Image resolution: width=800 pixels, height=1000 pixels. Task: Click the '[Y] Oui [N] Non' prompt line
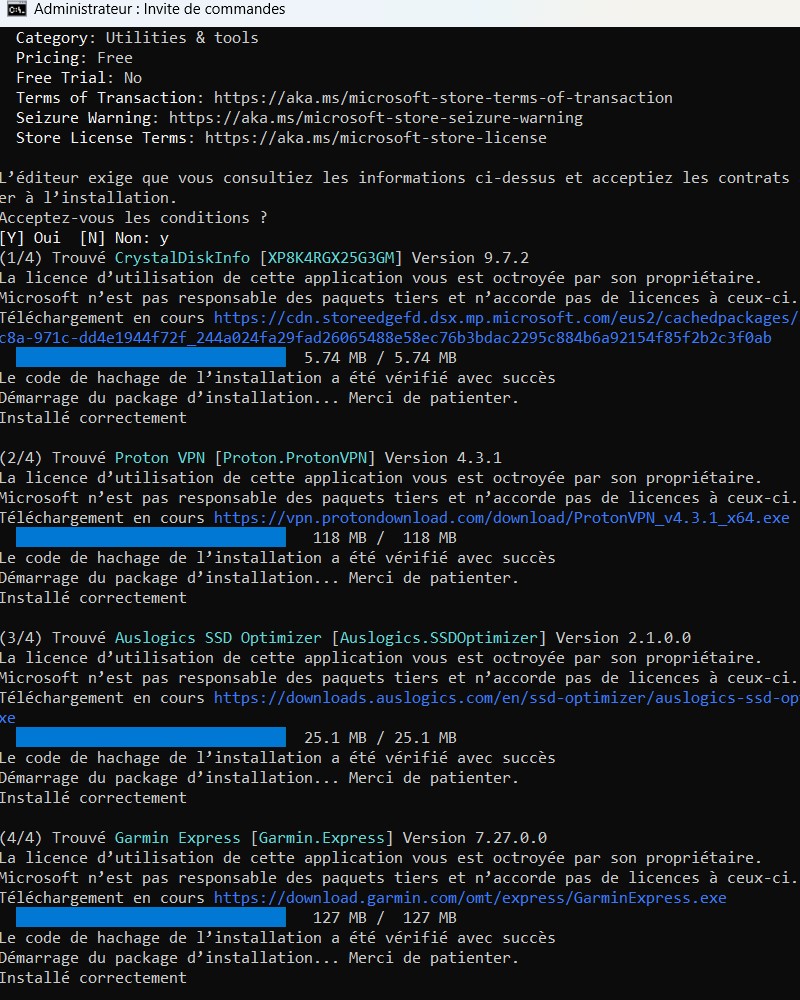(x=84, y=238)
